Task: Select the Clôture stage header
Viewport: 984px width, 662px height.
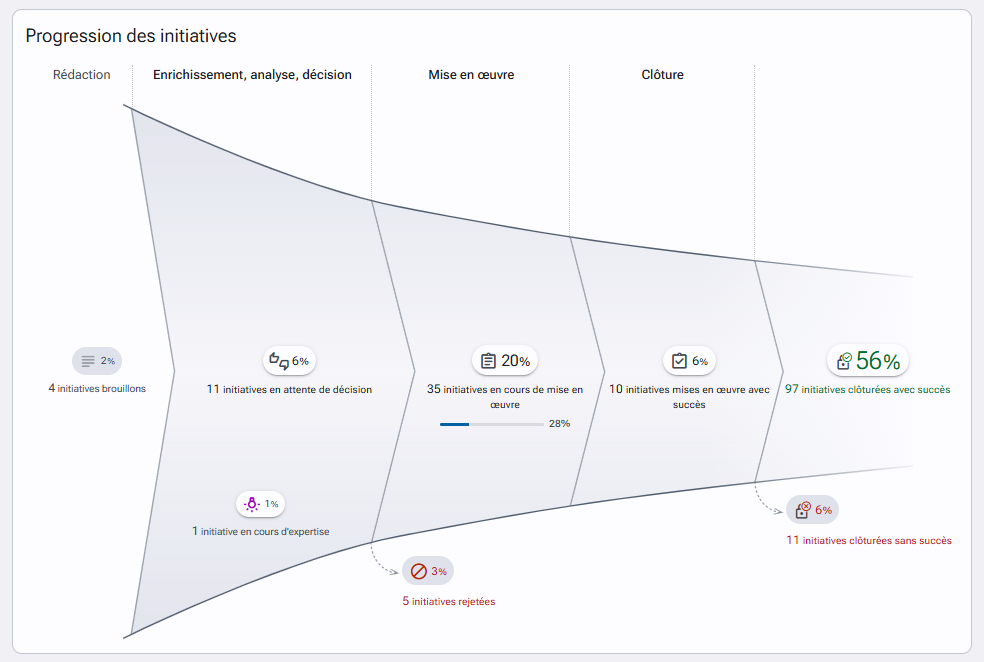Action: click(x=663, y=75)
